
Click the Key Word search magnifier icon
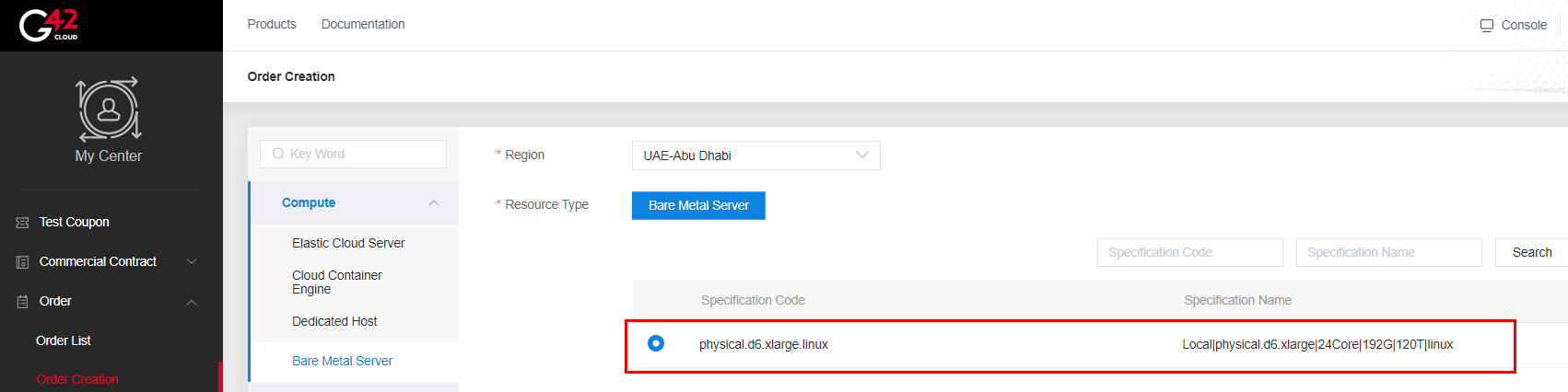[278, 154]
